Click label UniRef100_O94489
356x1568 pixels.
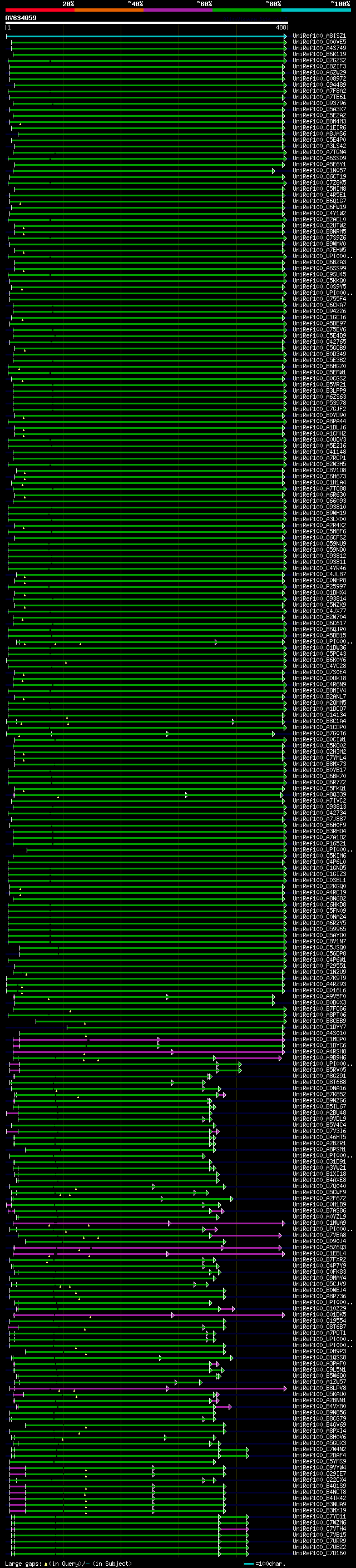[x=319, y=85]
